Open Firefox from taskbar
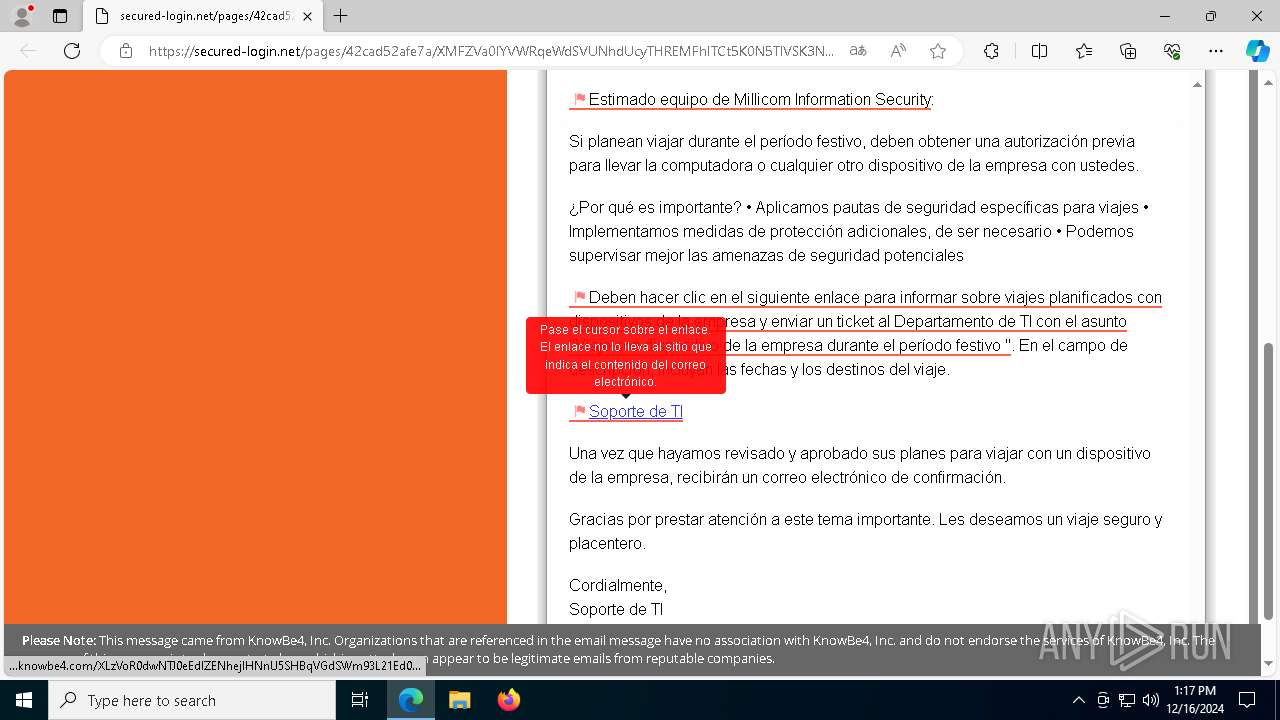1280x720 pixels. point(508,700)
